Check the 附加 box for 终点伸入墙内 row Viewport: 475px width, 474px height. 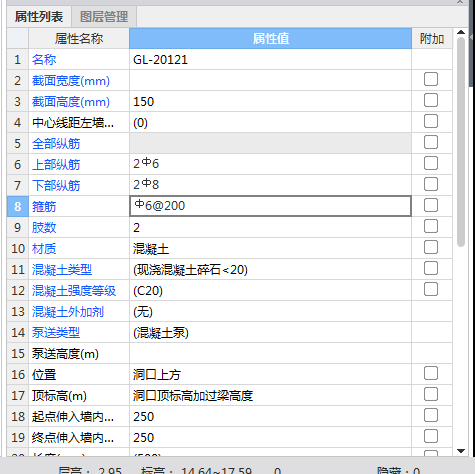[x=431, y=436]
